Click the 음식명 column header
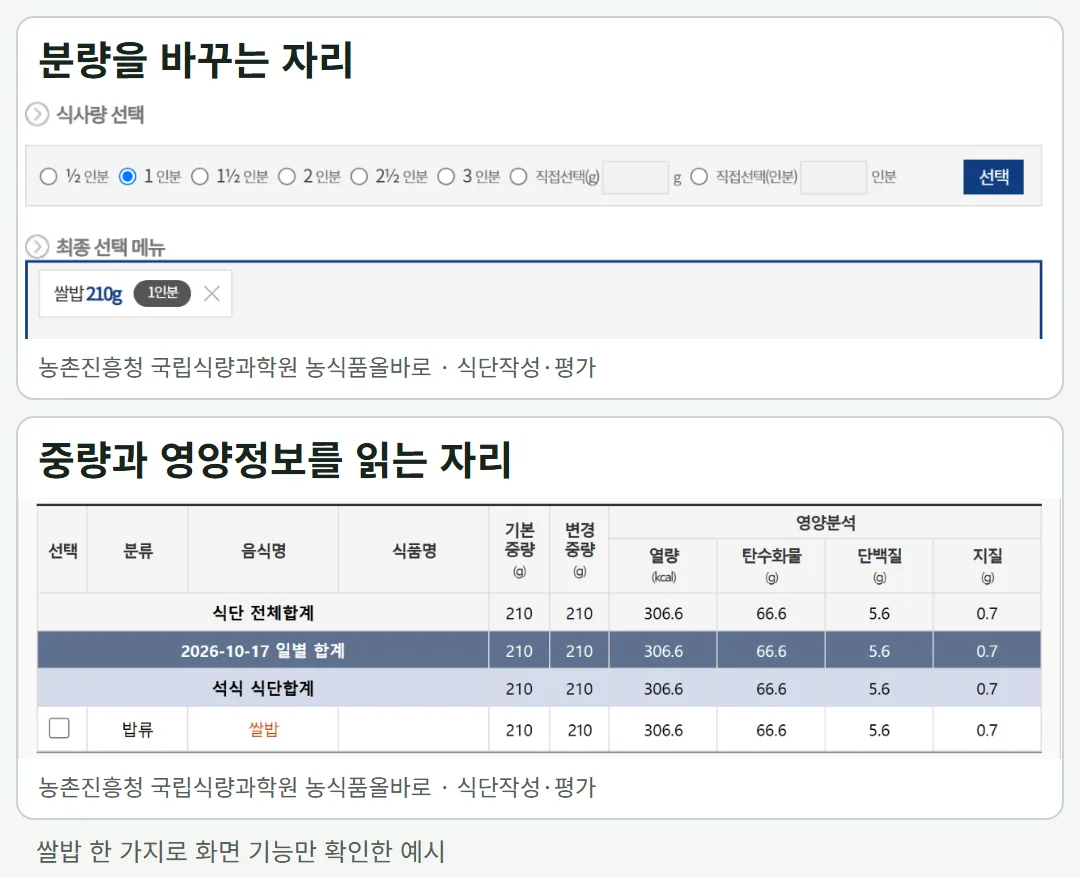Image resolution: width=1080 pixels, height=877 pixels. click(x=263, y=550)
